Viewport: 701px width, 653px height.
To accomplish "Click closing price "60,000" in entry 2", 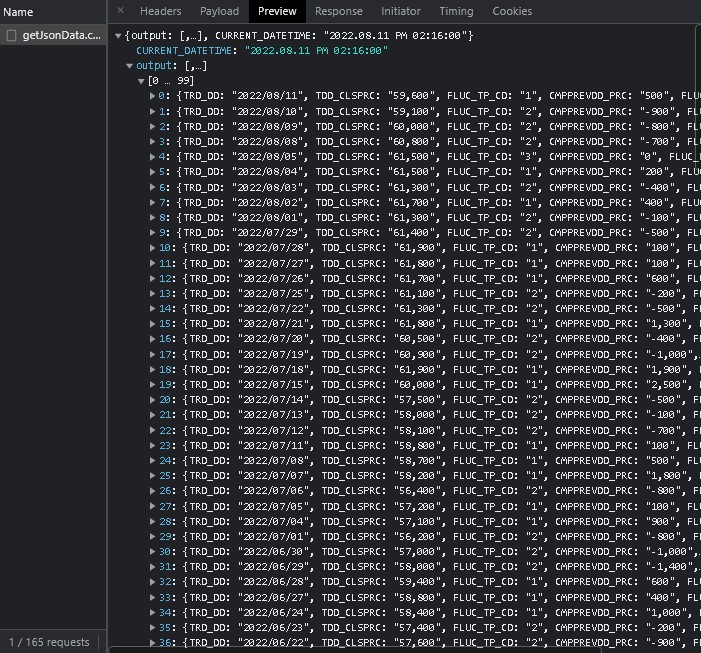I will point(411,126).
